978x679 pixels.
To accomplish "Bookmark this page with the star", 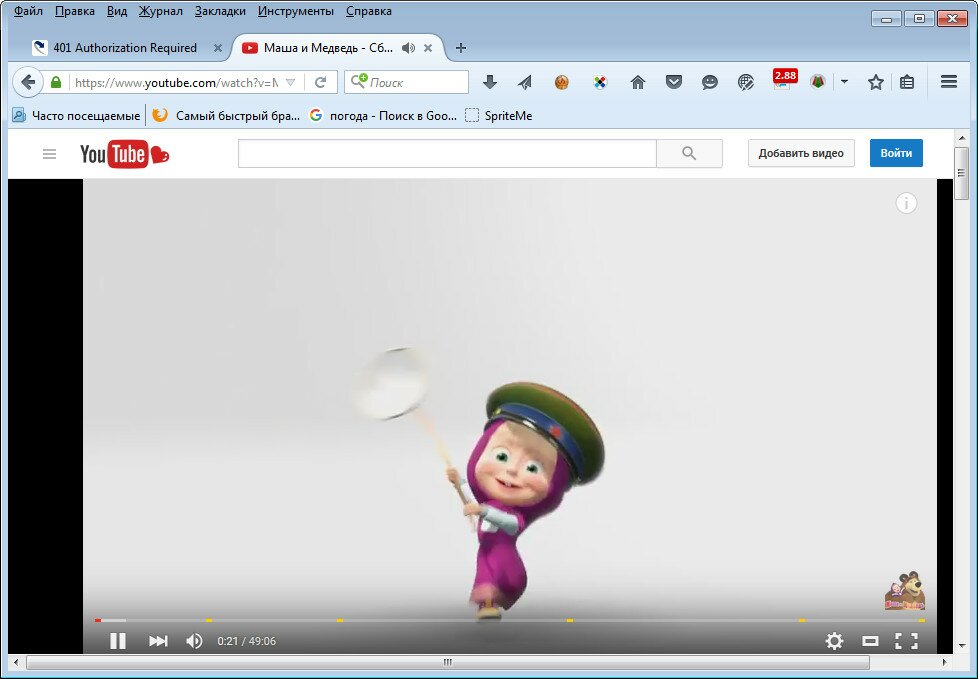I will (876, 82).
